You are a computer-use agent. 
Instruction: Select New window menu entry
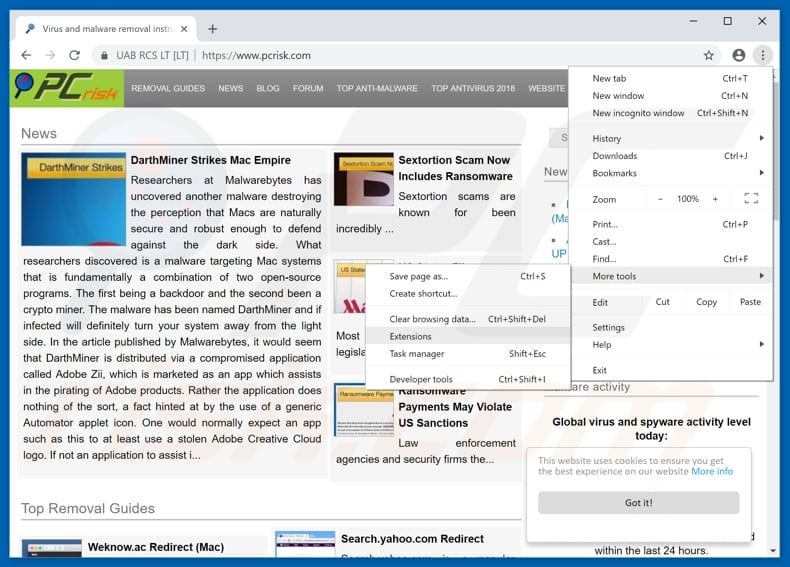(x=671, y=96)
